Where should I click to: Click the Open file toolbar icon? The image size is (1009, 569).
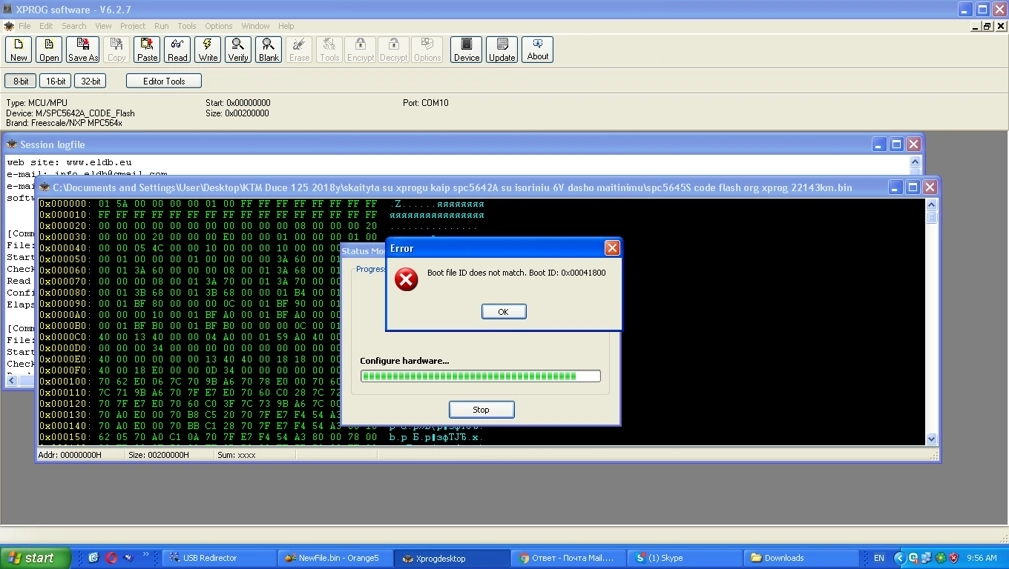point(49,50)
